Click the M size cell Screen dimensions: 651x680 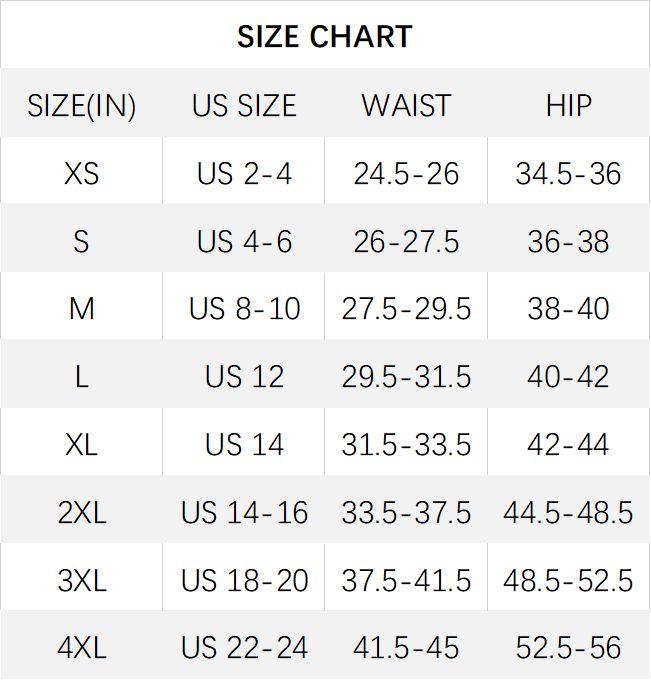pyautogui.click(x=81, y=309)
